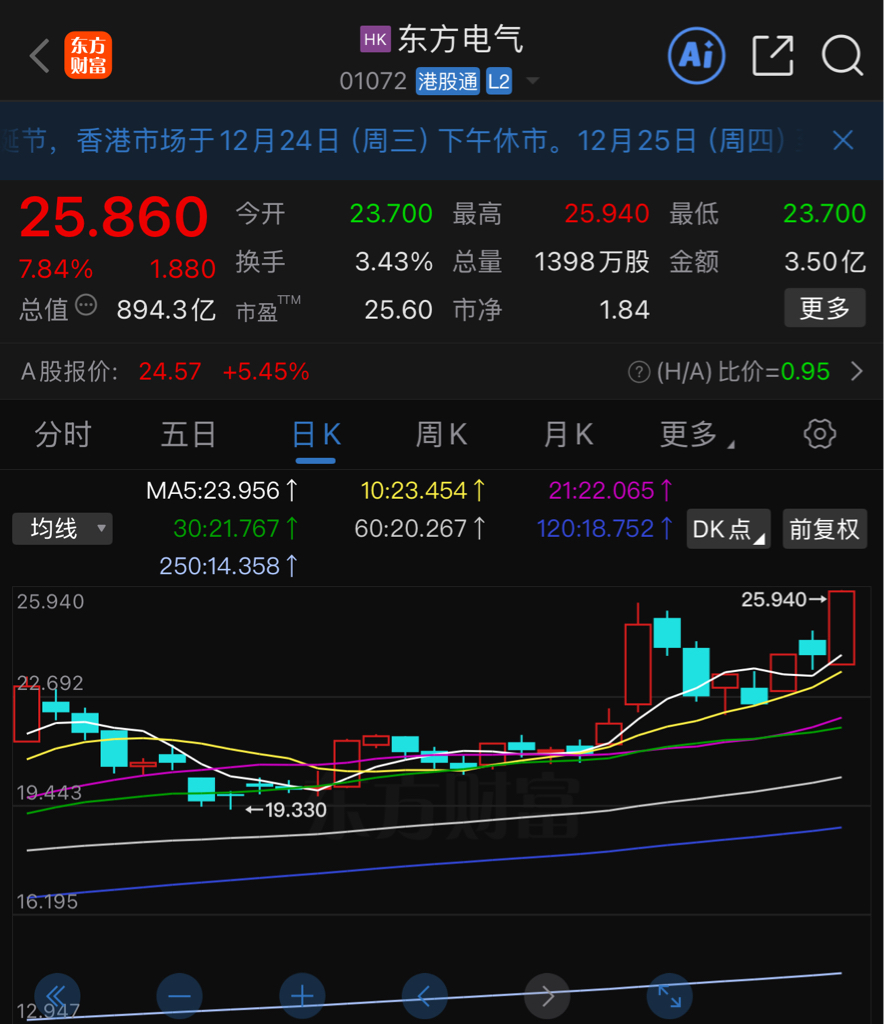The height and width of the screenshot is (1024, 884).
Task: Expand stock switcher arrow beside L2
Action: (533, 81)
